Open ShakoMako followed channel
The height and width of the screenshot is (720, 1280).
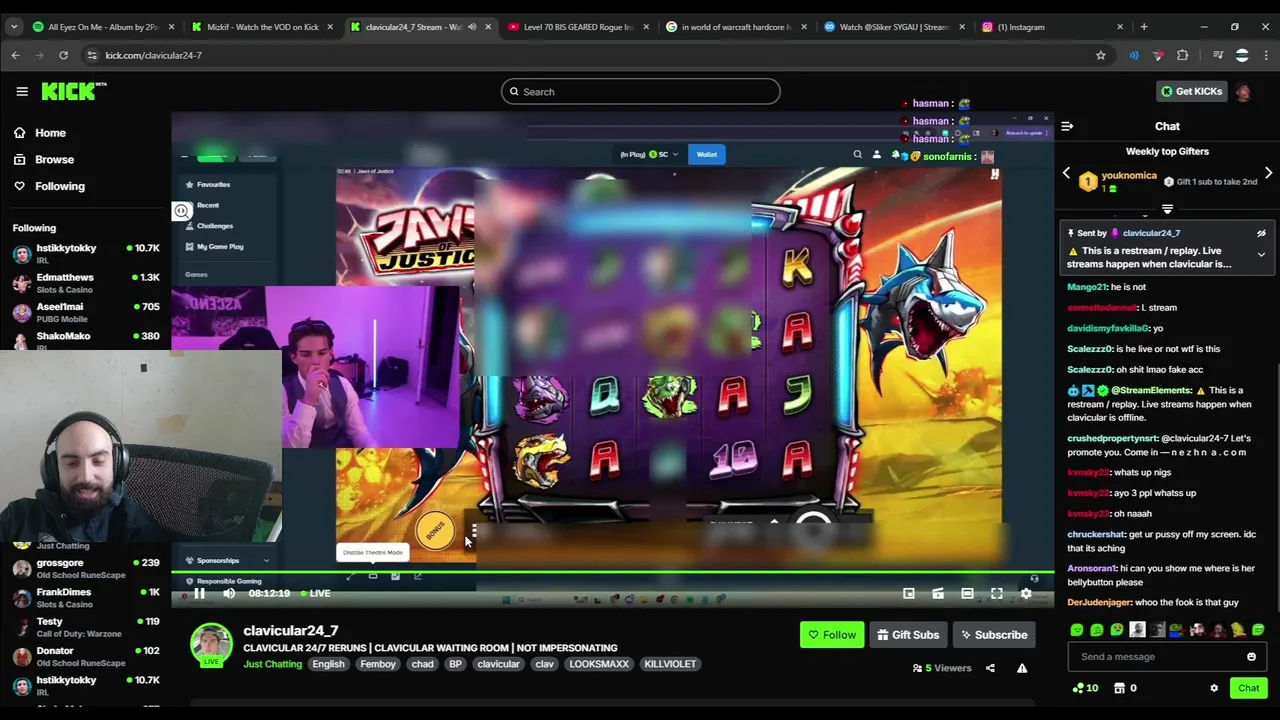[86, 339]
